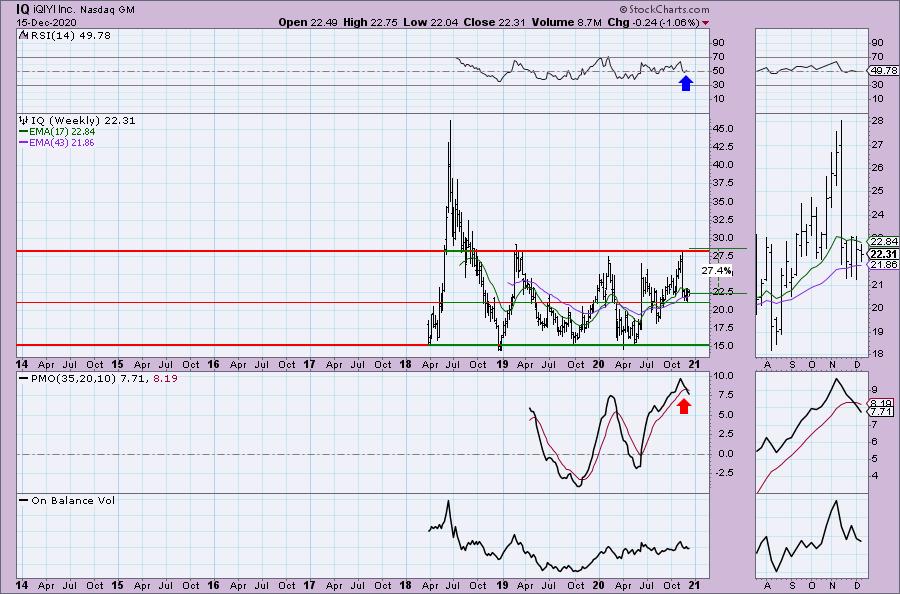The image size is (900, 594).
Task: Click the '7.71' PMO value tag
Action: [881, 412]
